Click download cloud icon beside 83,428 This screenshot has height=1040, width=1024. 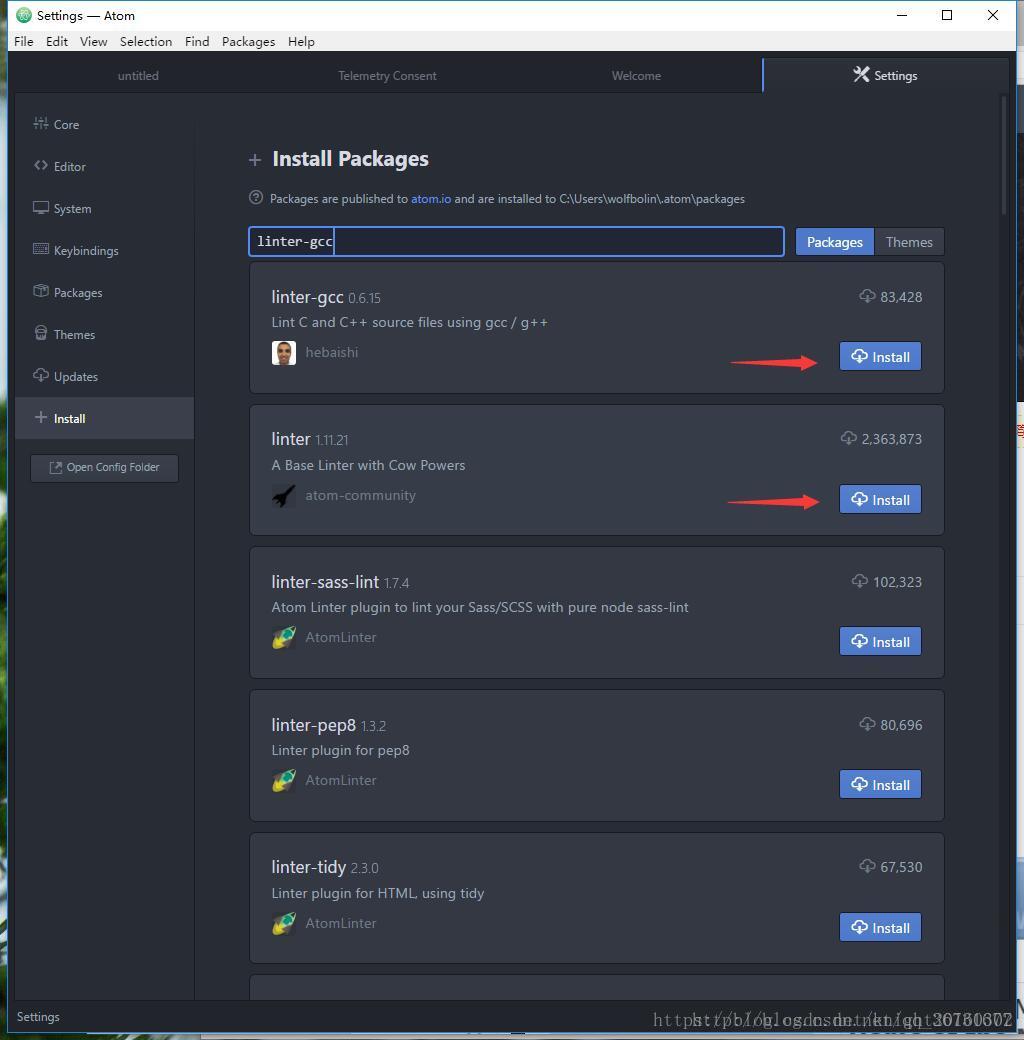tap(867, 296)
